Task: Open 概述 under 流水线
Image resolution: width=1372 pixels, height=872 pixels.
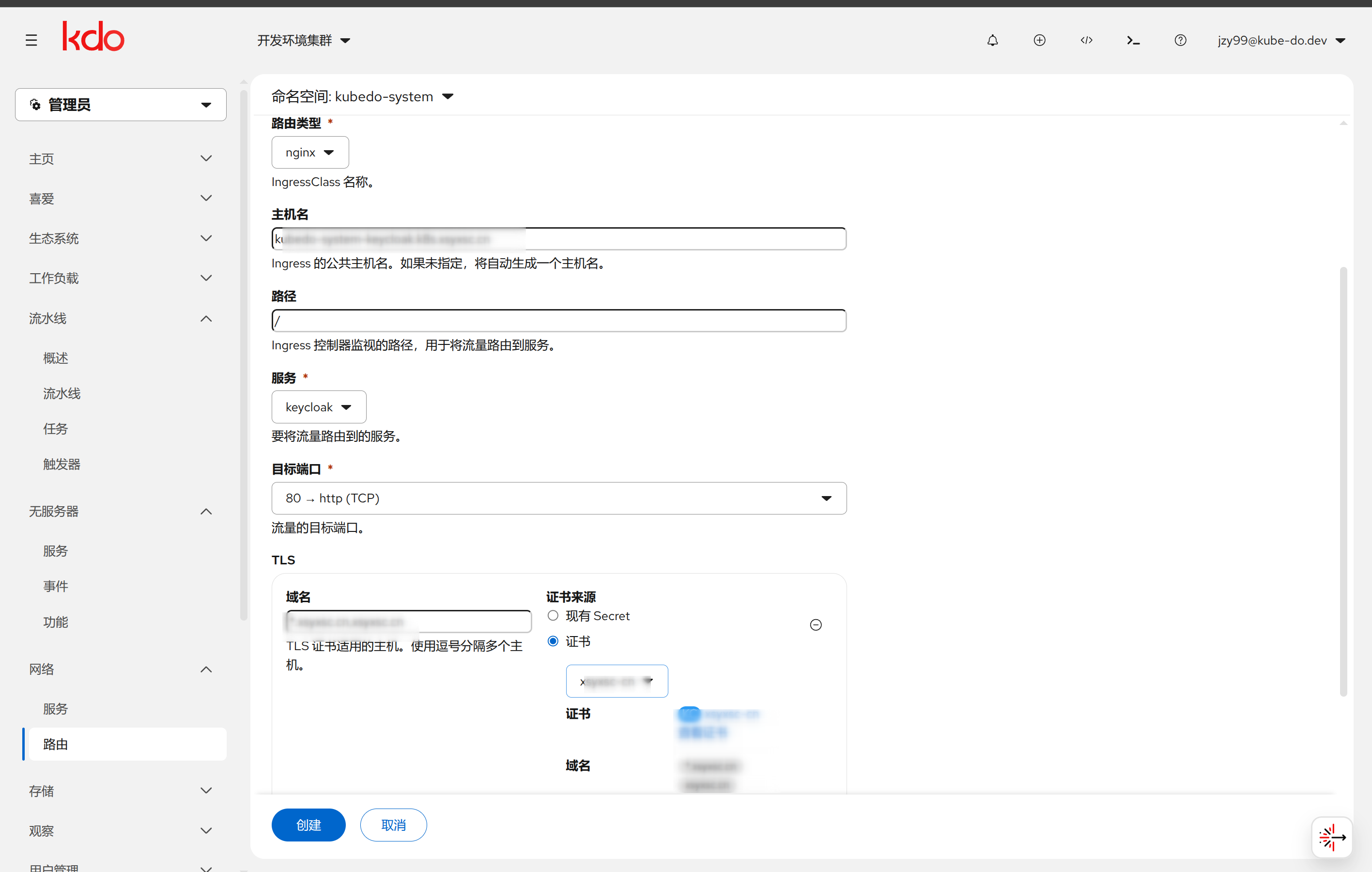Action: tap(56, 358)
